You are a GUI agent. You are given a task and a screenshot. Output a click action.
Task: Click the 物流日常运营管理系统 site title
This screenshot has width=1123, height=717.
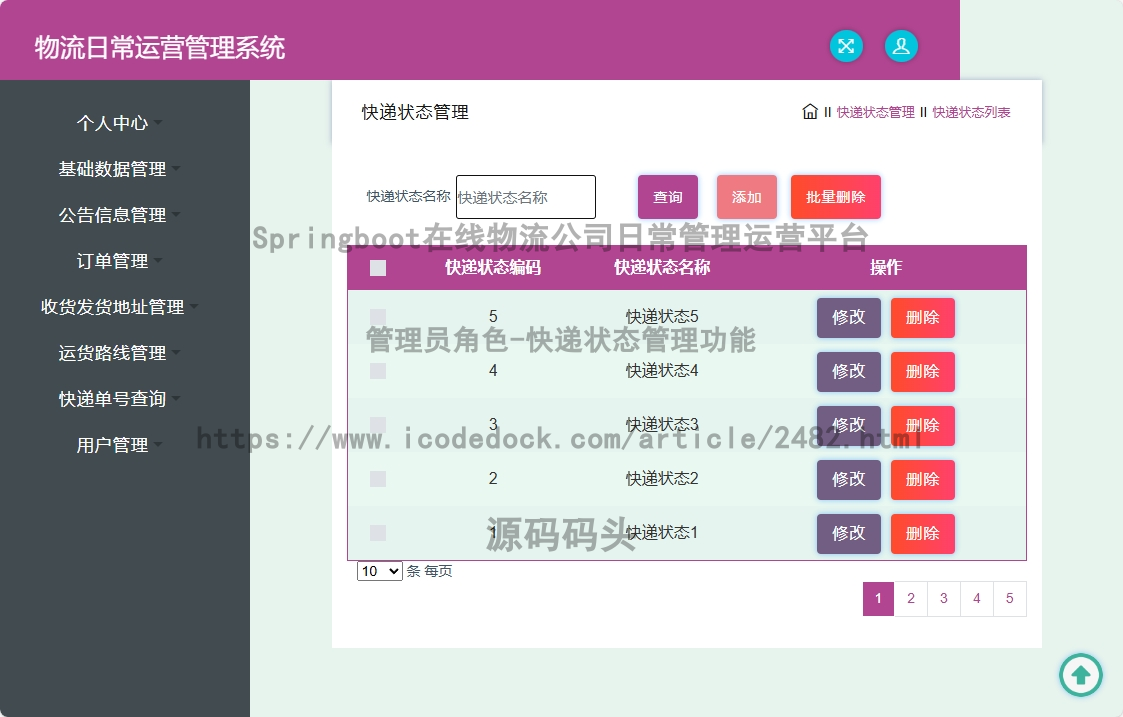160,48
